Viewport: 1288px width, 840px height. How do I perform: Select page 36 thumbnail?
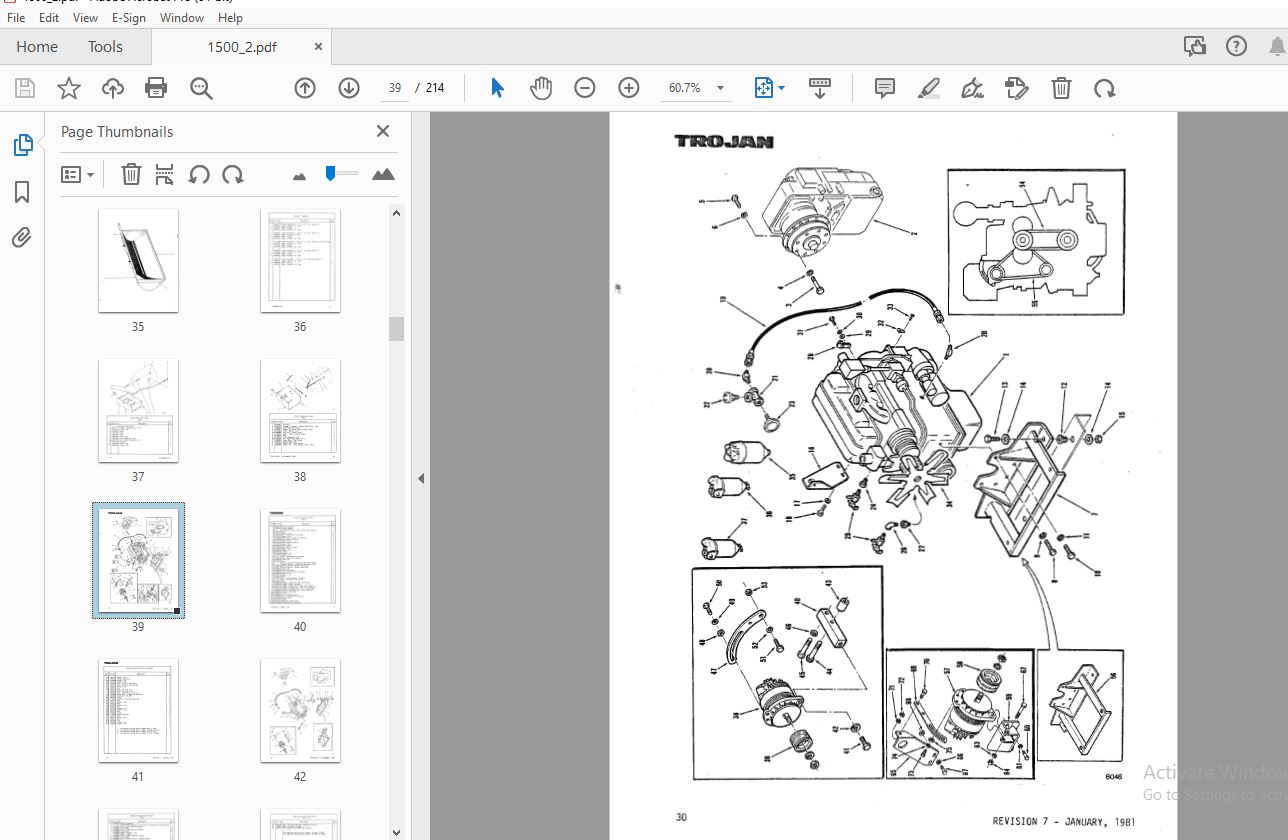(x=300, y=261)
